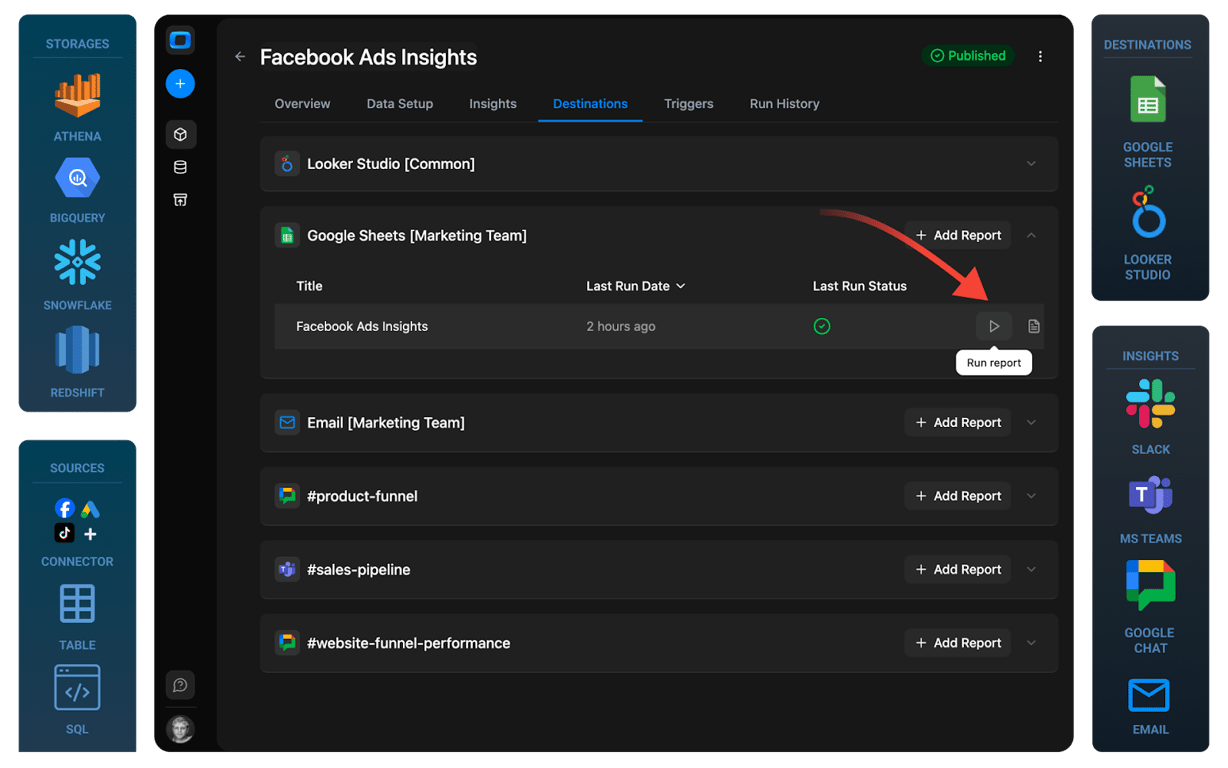Click the Looker Studio section icon
Image resolution: width=1228 pixels, height=768 pixels.
[x=287, y=164]
